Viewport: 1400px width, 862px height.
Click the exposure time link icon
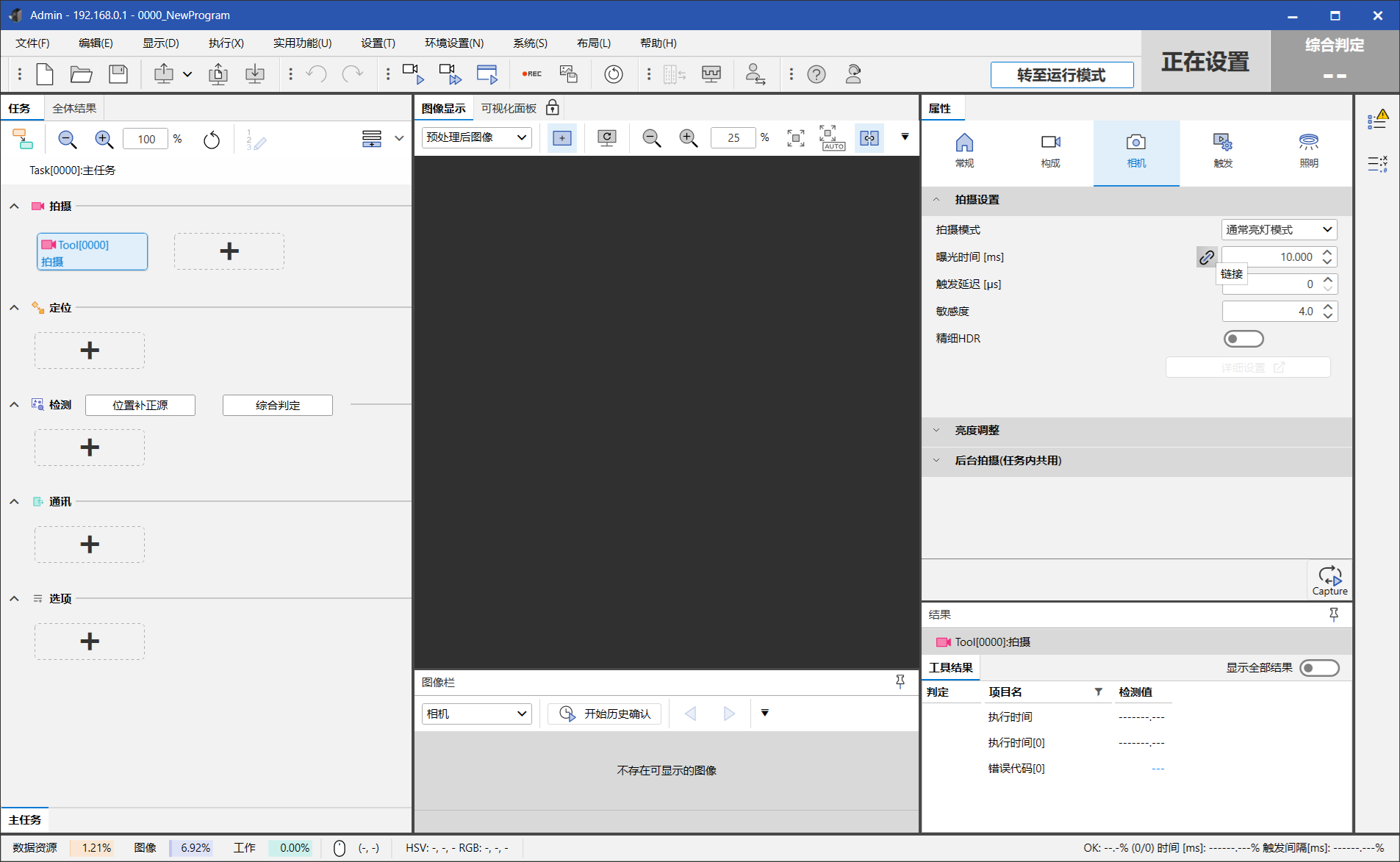point(1206,257)
